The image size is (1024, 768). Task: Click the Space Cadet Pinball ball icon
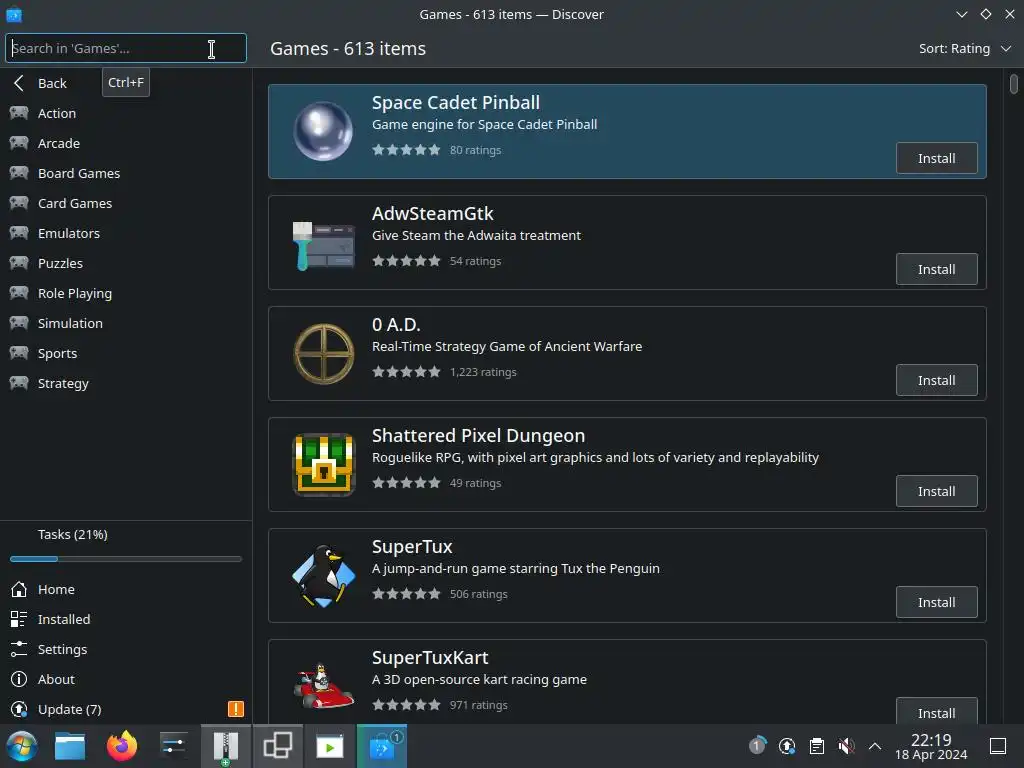click(x=323, y=131)
